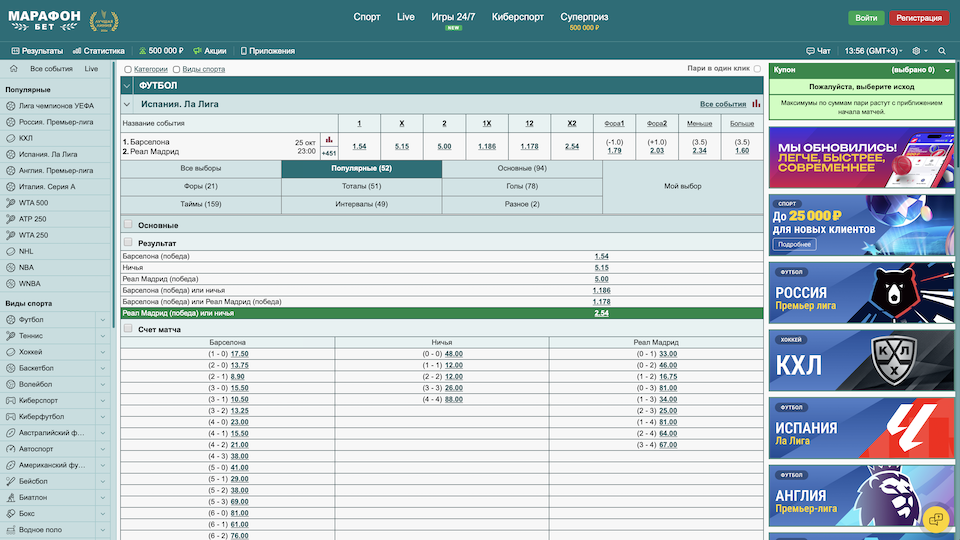960x540 pixels.
Task: Click the Водное поло icon
Action: 10,530
